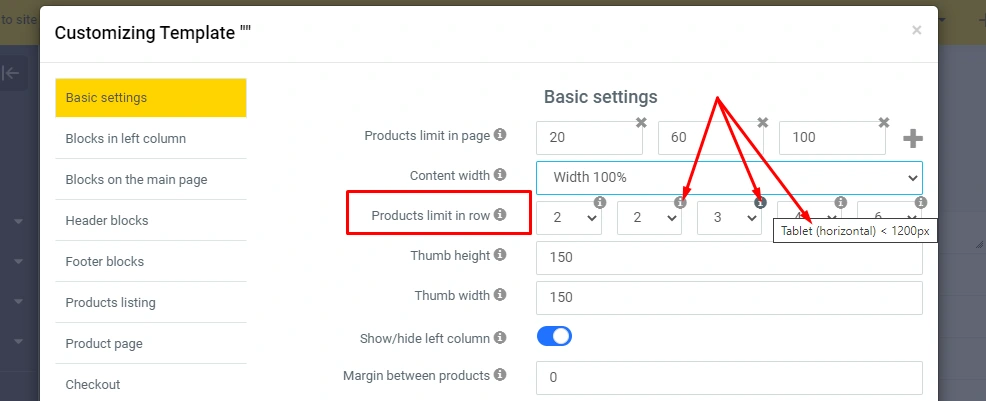Remove the 20 products limit value
This screenshot has width=986, height=401.
tap(642, 122)
